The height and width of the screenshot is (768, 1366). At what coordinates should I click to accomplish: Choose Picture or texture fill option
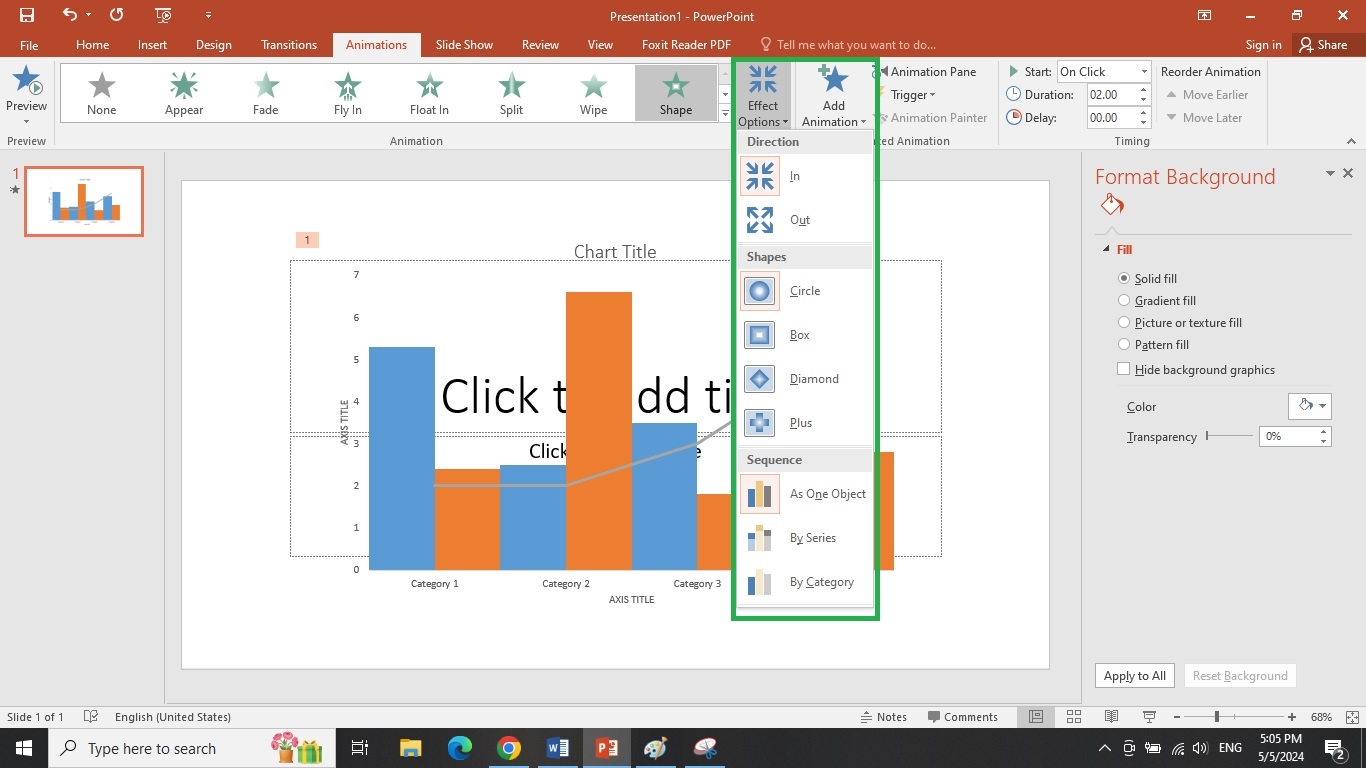pos(1124,323)
